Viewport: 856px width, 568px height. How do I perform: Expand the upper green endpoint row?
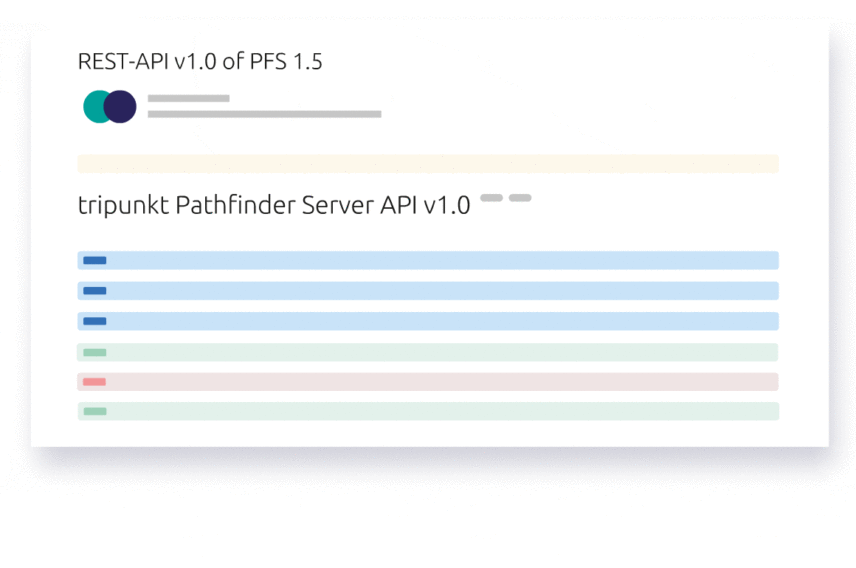pyautogui.click(x=428, y=352)
